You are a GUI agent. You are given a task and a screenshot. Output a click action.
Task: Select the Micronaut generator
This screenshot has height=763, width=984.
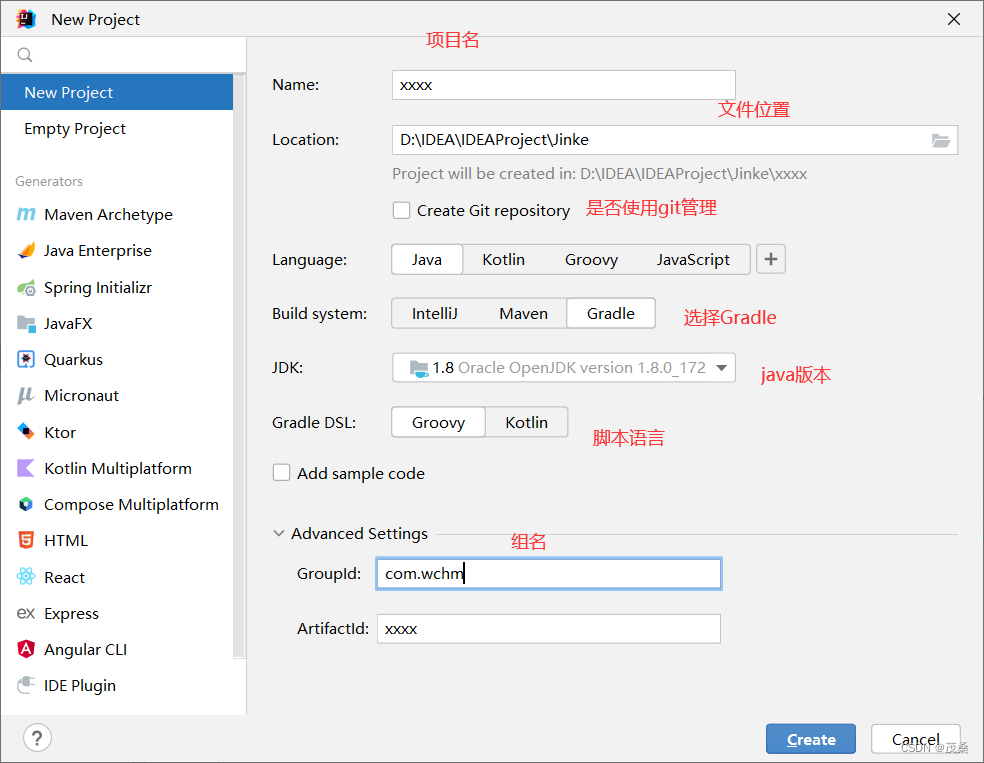[x=117, y=395]
